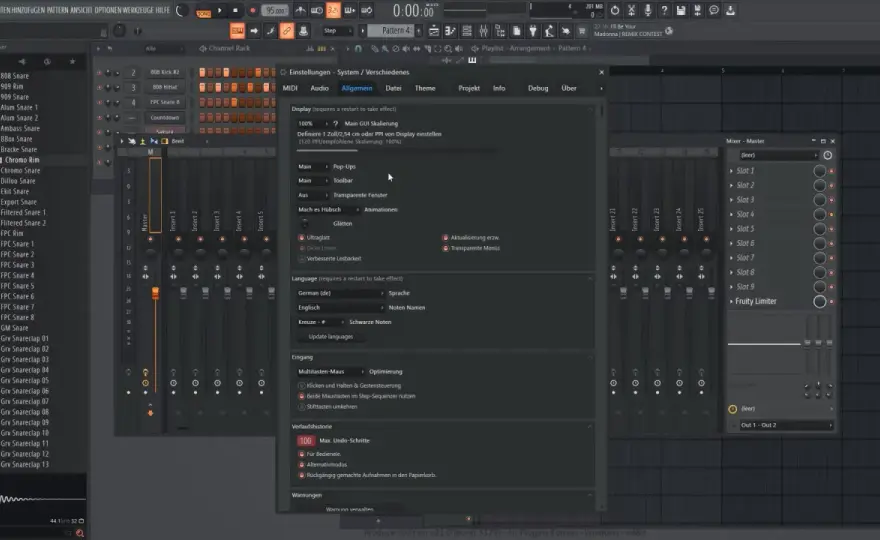The image size is (880, 540).
Task: Click the red Record button
Action: point(253,10)
